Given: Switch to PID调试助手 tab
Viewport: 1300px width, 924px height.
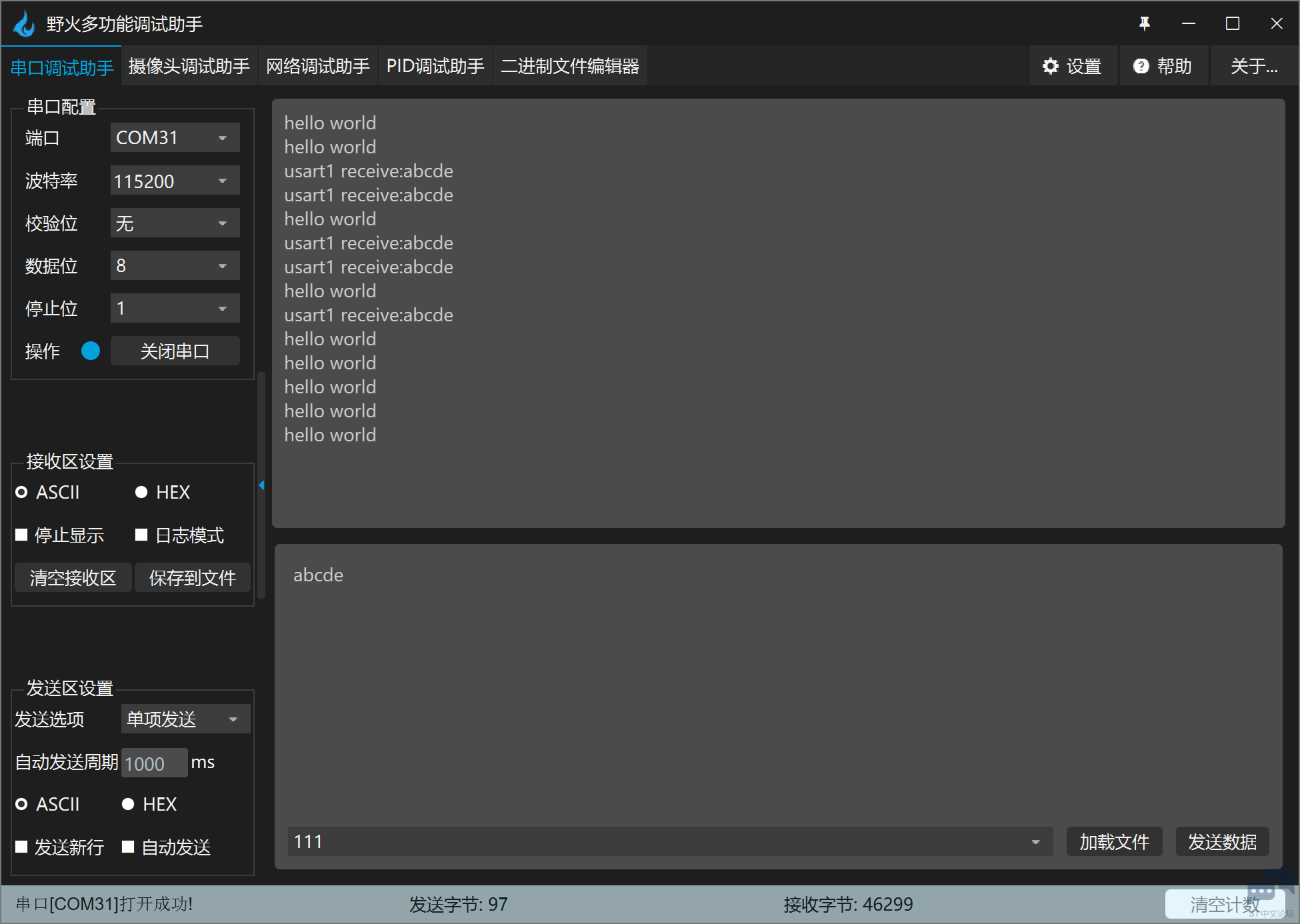Looking at the screenshot, I should (x=435, y=66).
